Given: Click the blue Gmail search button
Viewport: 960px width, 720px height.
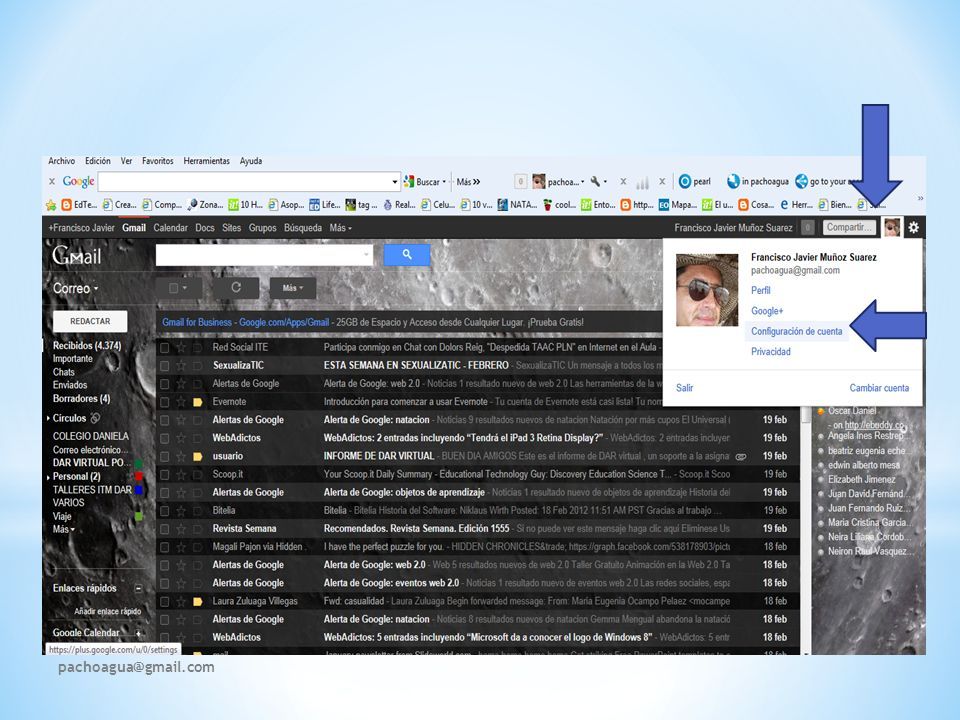Looking at the screenshot, I should coord(407,255).
